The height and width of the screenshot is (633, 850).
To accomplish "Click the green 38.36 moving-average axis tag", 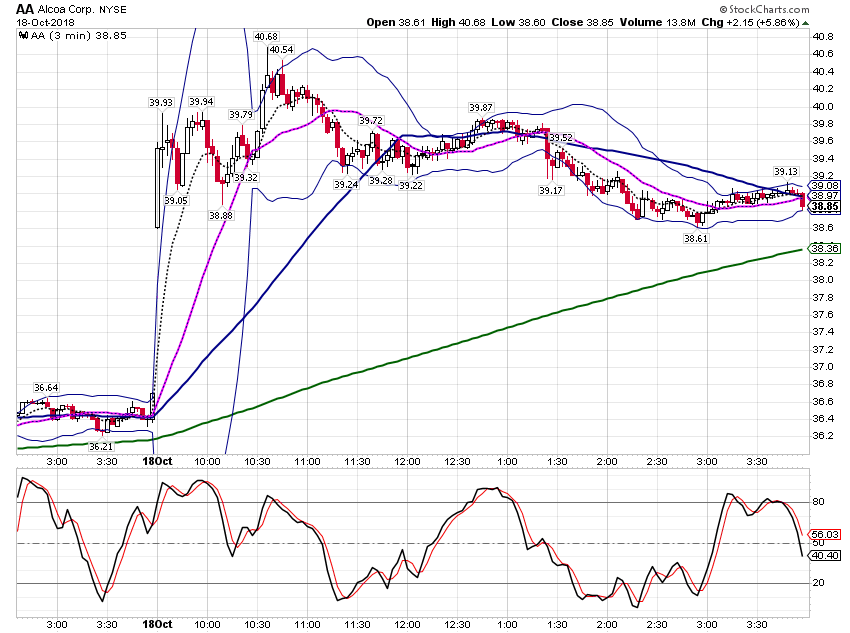I will [824, 249].
